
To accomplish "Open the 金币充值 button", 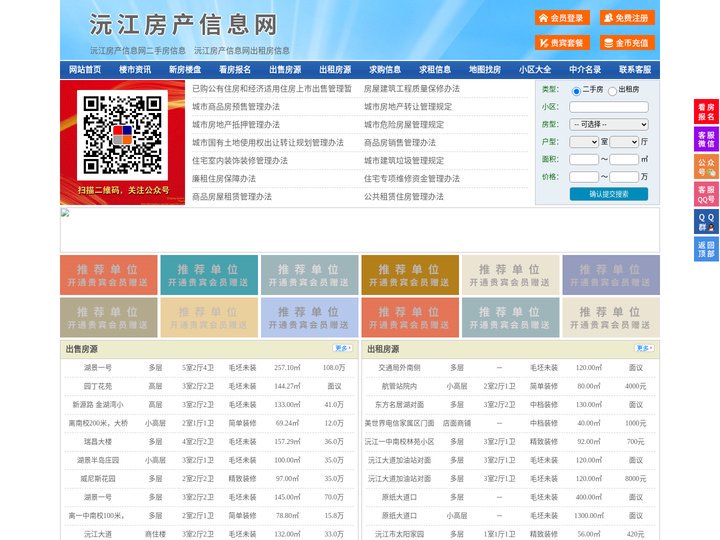I will [x=627, y=43].
